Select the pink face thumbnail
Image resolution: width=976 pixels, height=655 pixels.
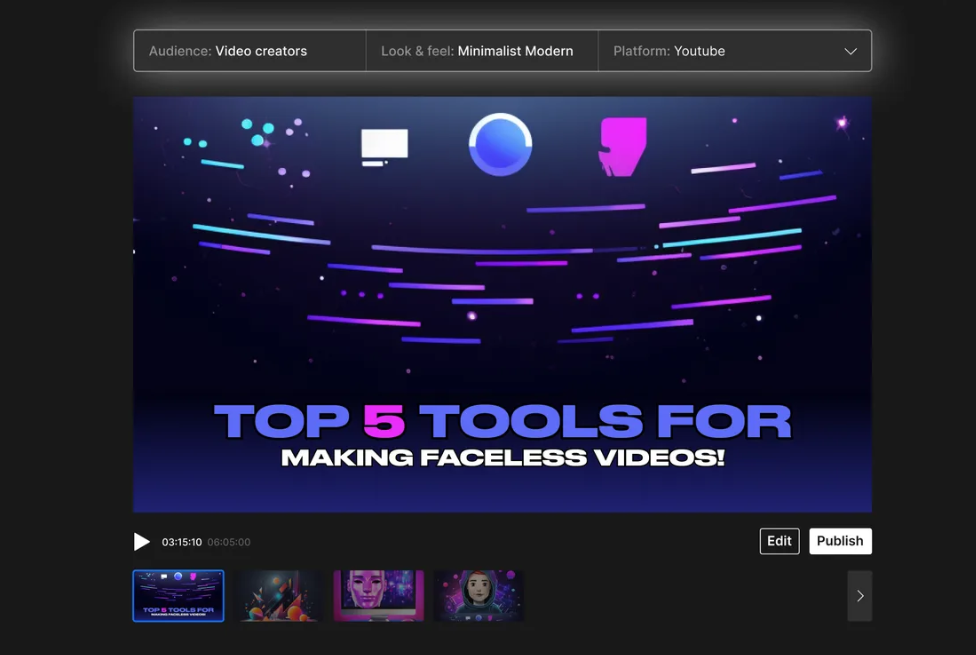[x=378, y=596]
